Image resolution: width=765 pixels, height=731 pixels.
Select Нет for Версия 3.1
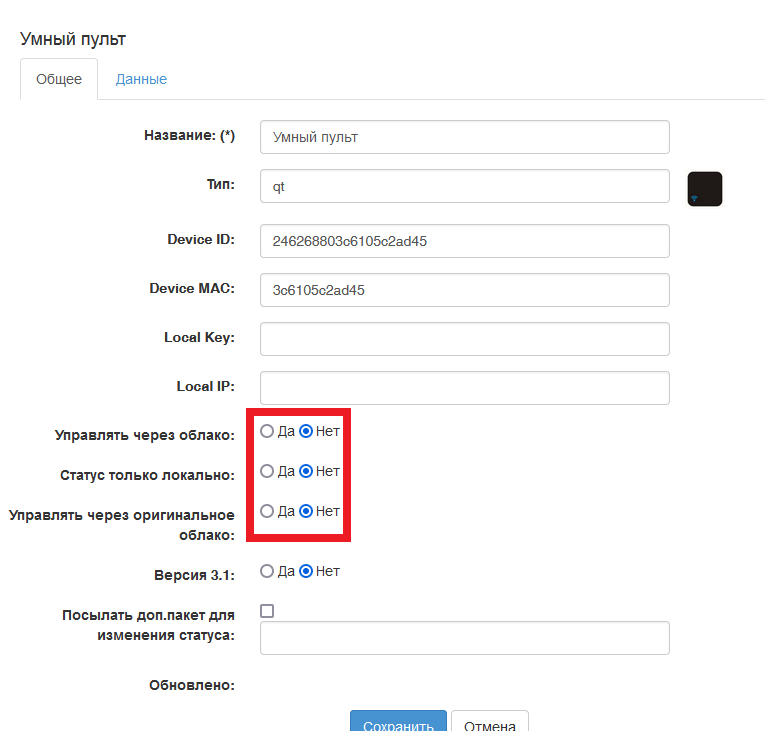(307, 572)
